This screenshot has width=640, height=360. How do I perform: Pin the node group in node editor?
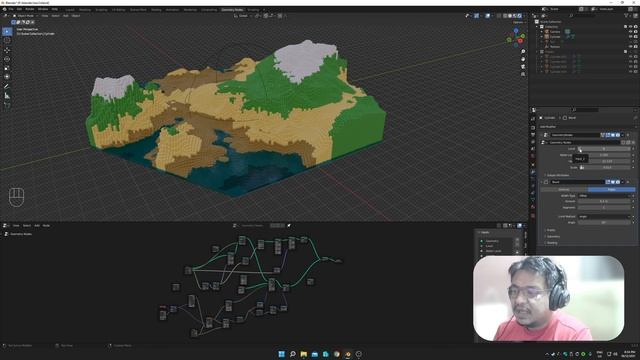pos(289,225)
